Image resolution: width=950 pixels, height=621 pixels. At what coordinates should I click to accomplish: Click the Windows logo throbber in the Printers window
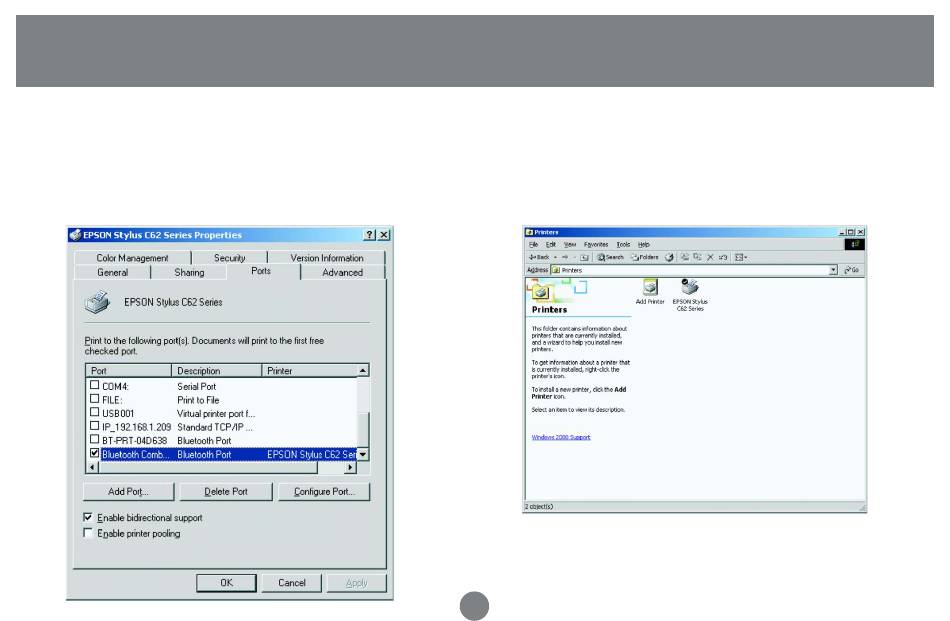coord(854,244)
